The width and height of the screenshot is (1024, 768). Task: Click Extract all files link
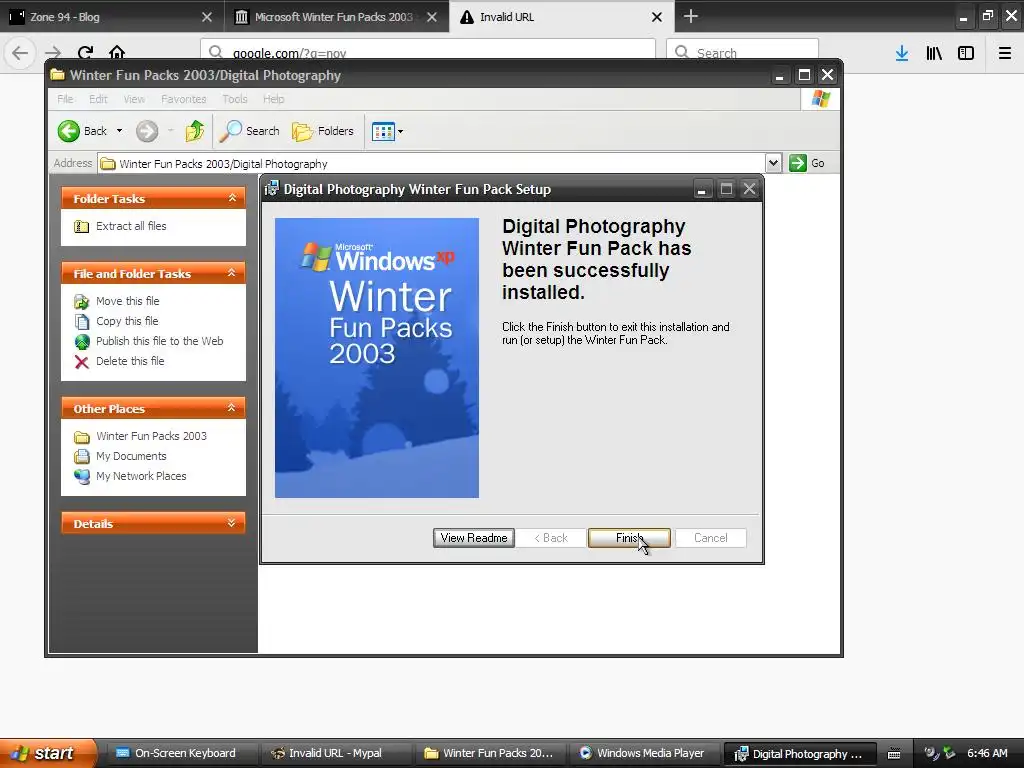coord(131,226)
